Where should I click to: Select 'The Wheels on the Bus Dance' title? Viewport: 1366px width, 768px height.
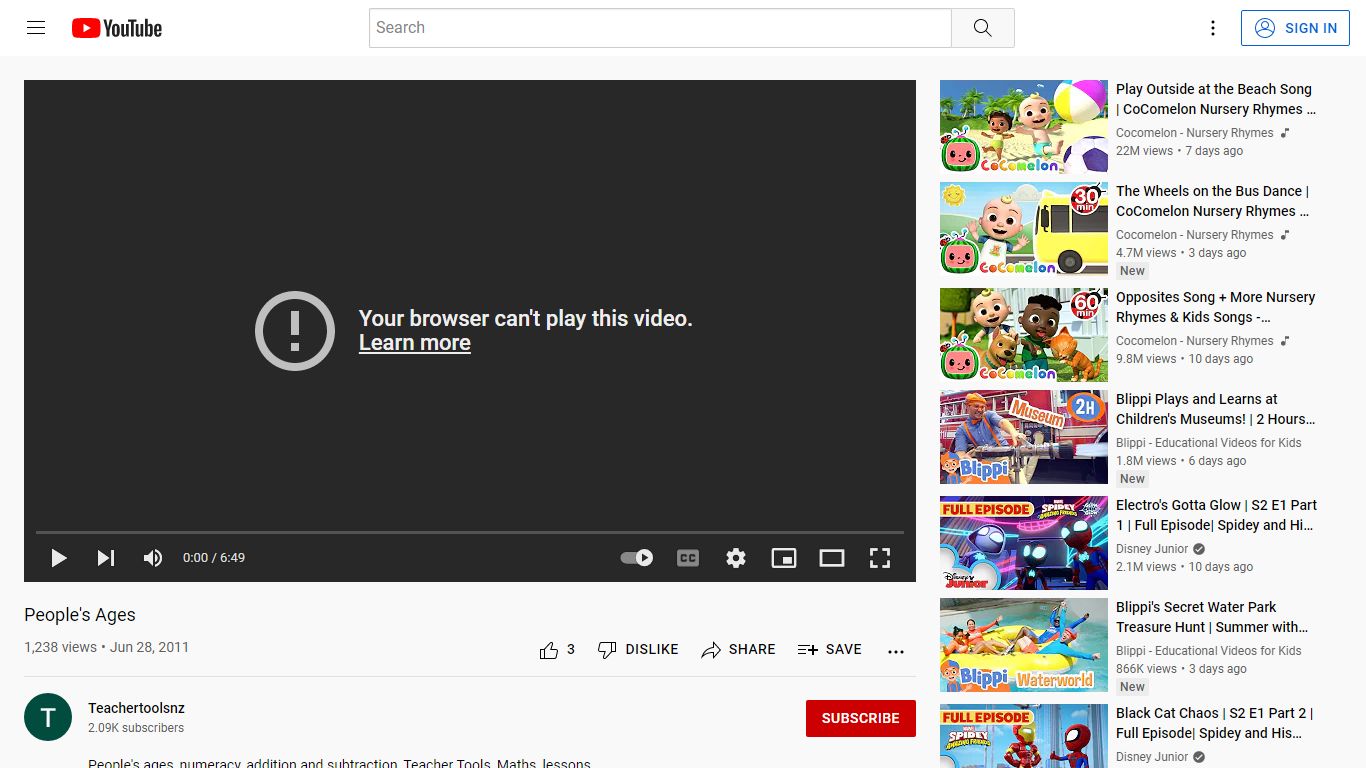click(x=1213, y=201)
